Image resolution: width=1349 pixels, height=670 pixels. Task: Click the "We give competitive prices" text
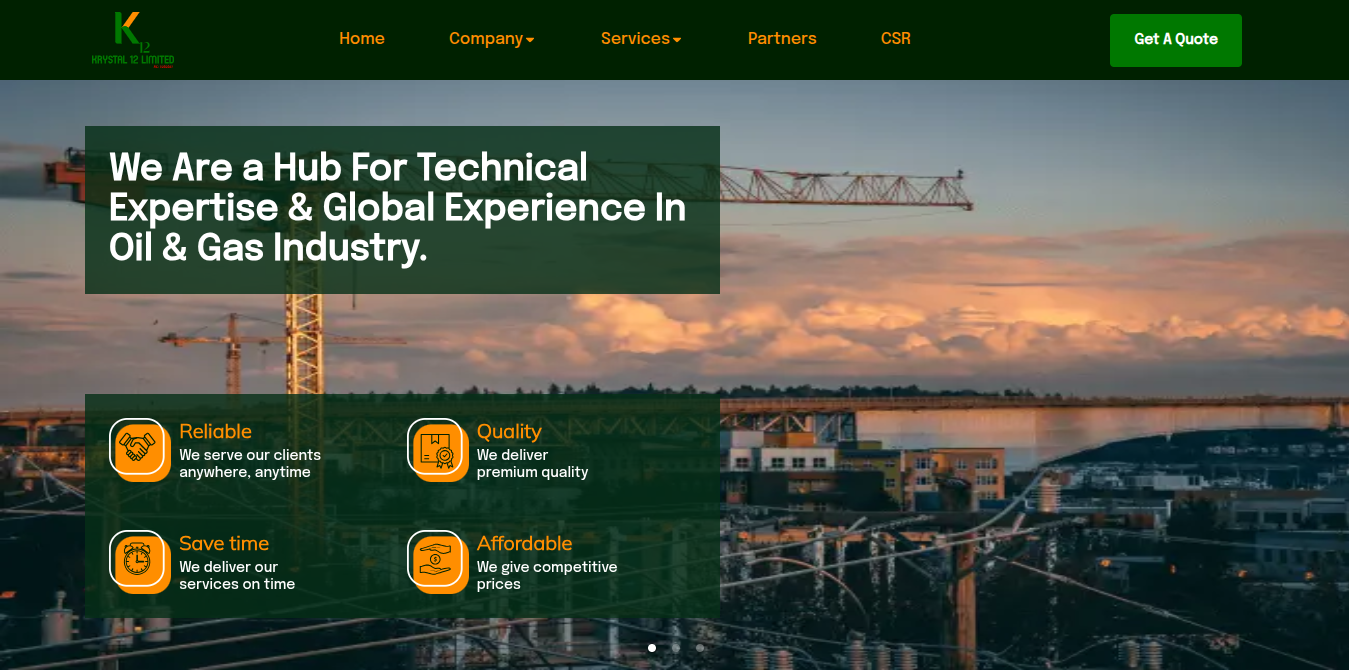click(x=546, y=575)
